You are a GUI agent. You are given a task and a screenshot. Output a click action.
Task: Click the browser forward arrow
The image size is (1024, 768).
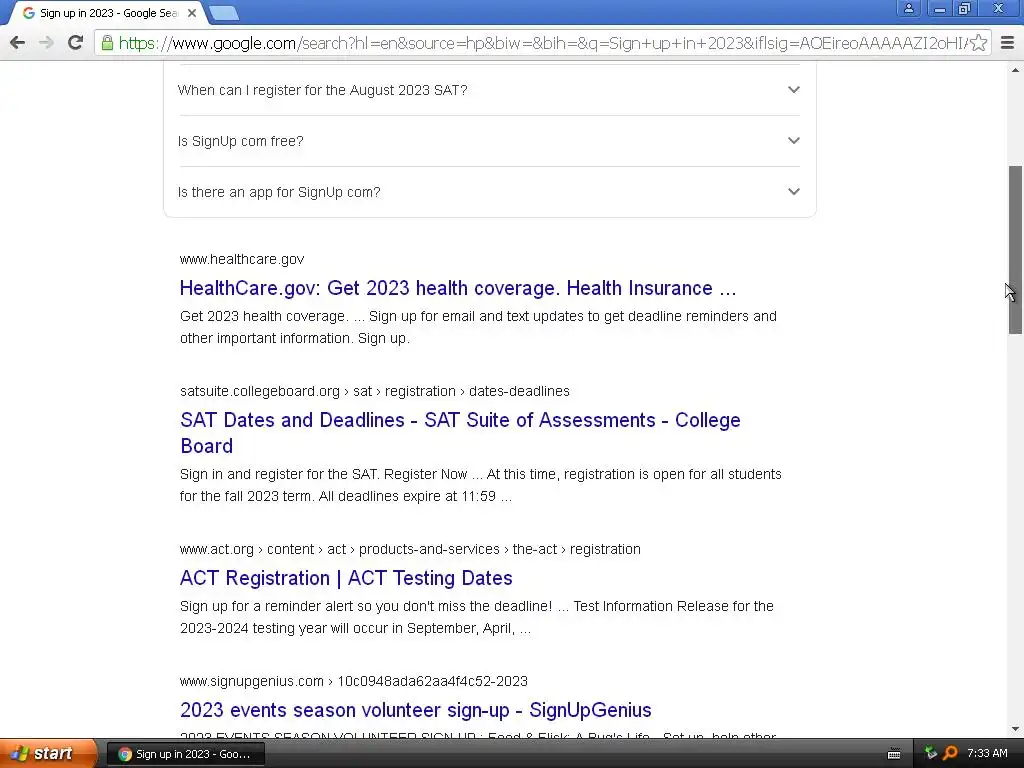46,43
